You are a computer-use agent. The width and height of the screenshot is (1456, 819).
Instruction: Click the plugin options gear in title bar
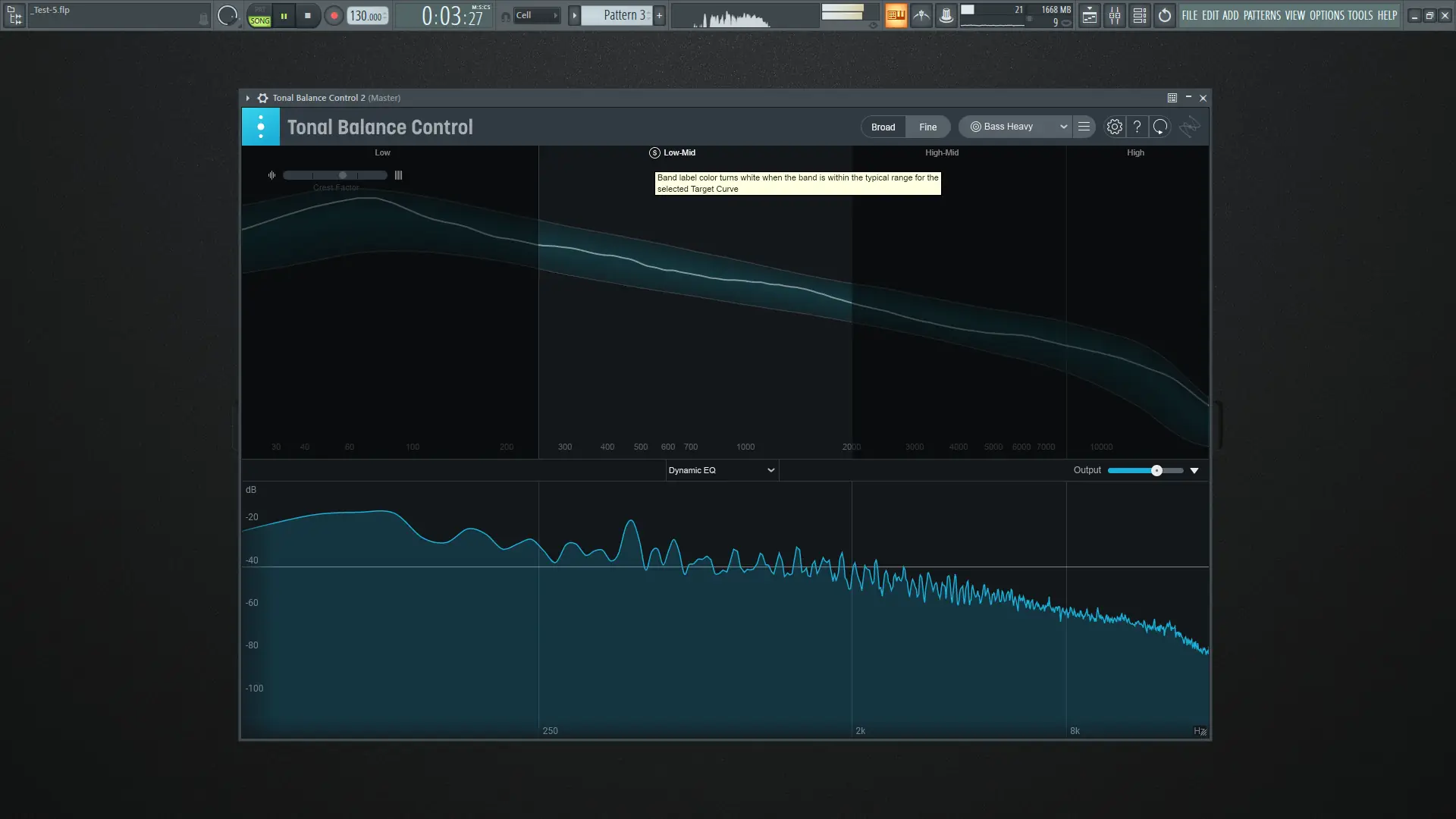click(262, 98)
